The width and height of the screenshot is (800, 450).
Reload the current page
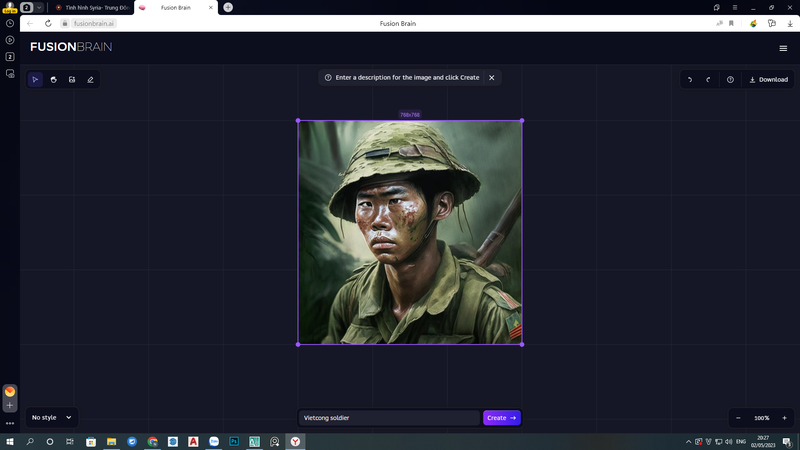pyautogui.click(x=48, y=23)
